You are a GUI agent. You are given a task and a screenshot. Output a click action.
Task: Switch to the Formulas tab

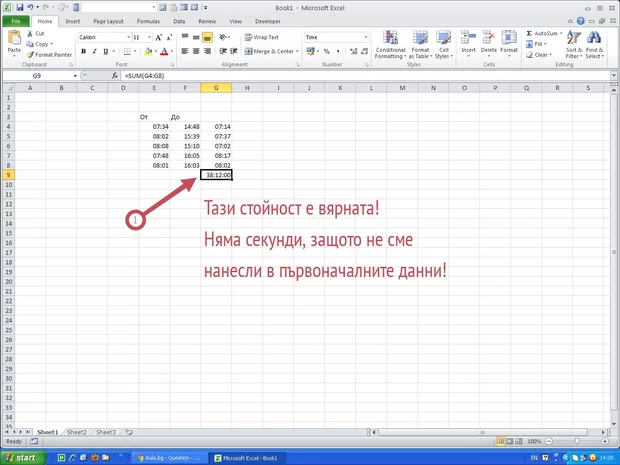tap(148, 21)
